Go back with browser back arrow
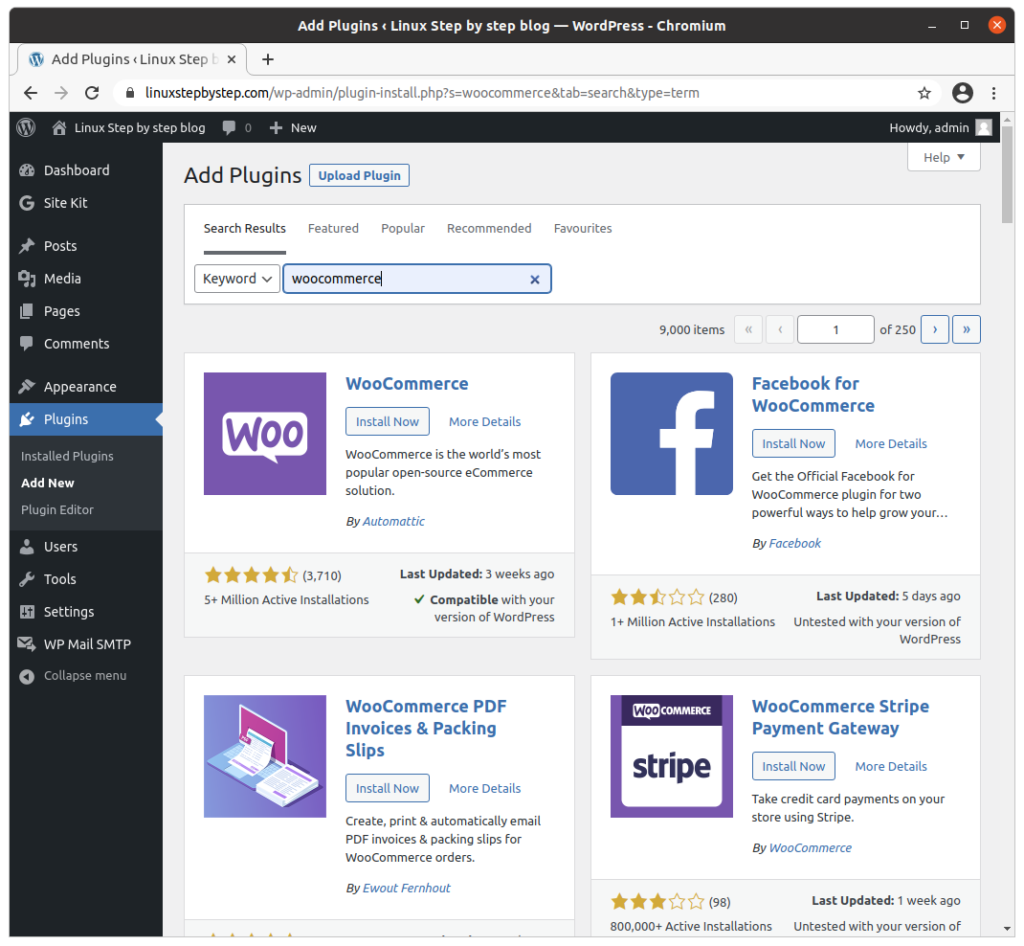 [31, 93]
